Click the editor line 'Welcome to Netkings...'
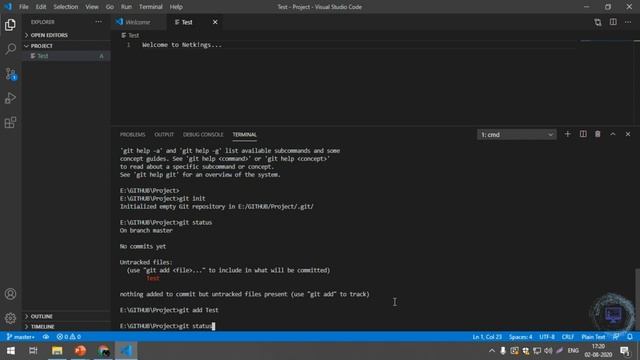 (182, 45)
